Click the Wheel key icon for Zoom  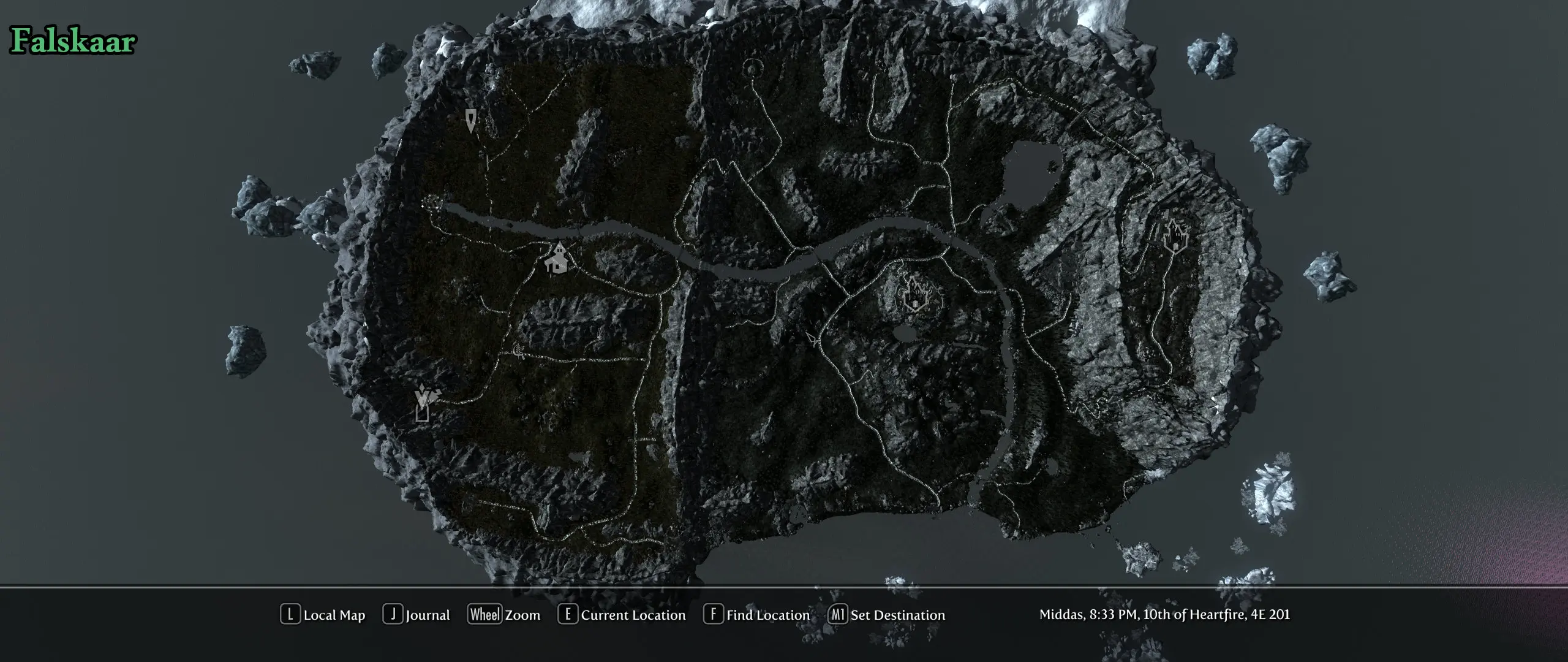click(484, 614)
